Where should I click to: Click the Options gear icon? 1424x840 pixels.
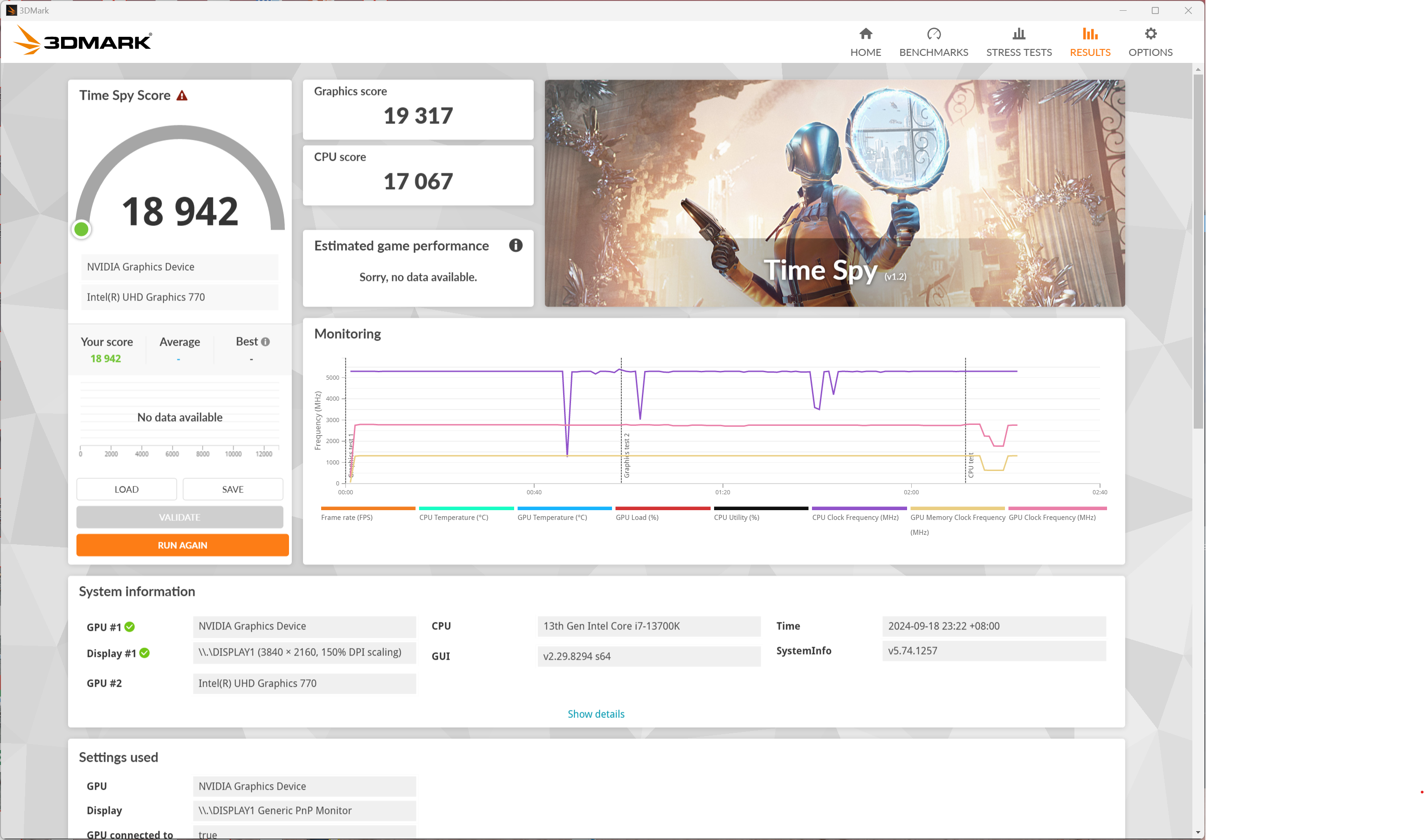pos(1150,34)
